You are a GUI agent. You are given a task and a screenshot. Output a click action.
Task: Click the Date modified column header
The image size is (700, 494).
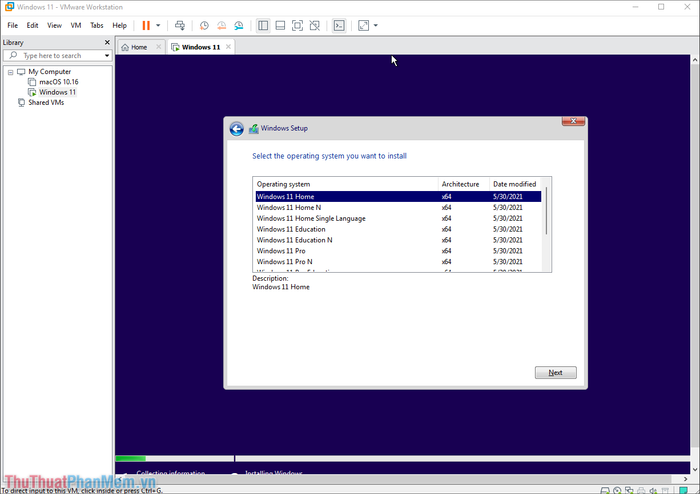coord(516,184)
